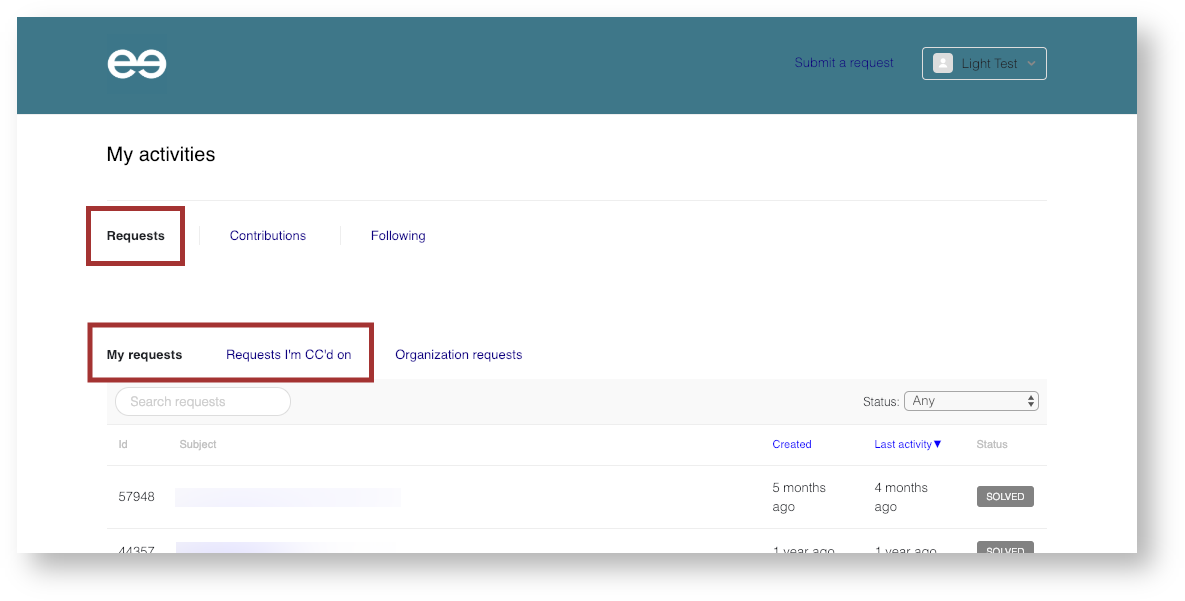Switch to the Requests tab
The height and width of the screenshot is (601, 1185).
pyautogui.click(x=136, y=236)
